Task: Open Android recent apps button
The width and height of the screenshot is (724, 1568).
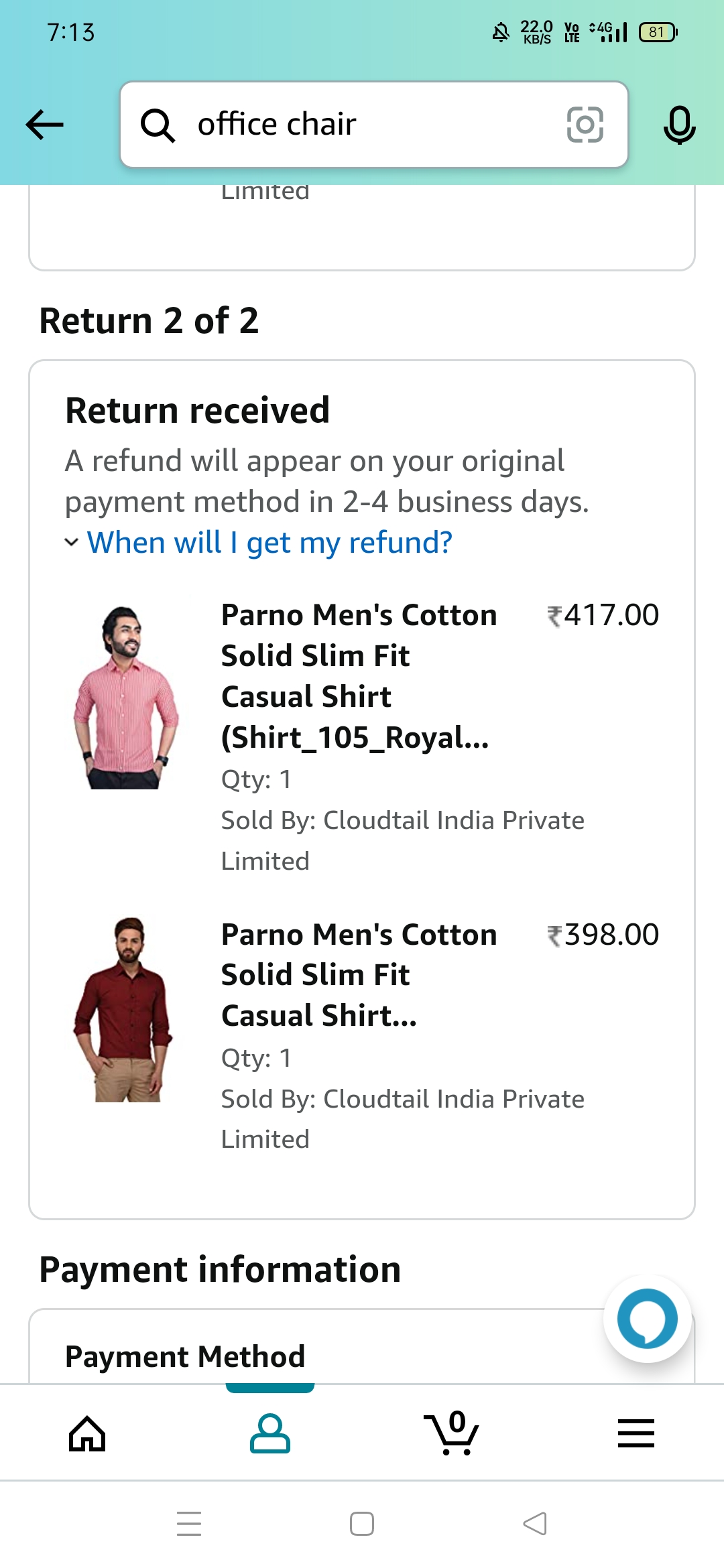Action: (x=189, y=1523)
